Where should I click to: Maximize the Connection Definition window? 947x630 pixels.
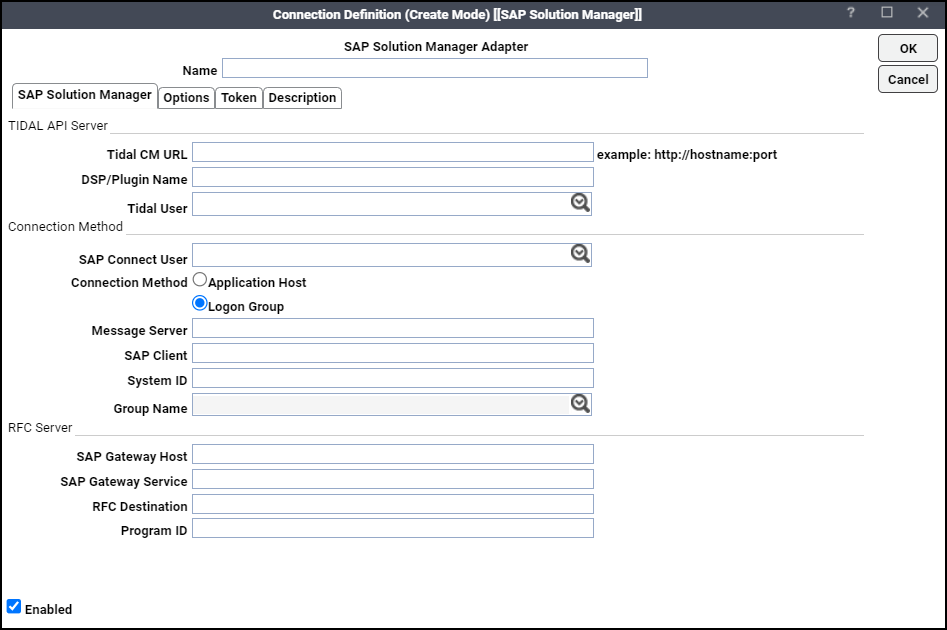pyautogui.click(x=887, y=13)
